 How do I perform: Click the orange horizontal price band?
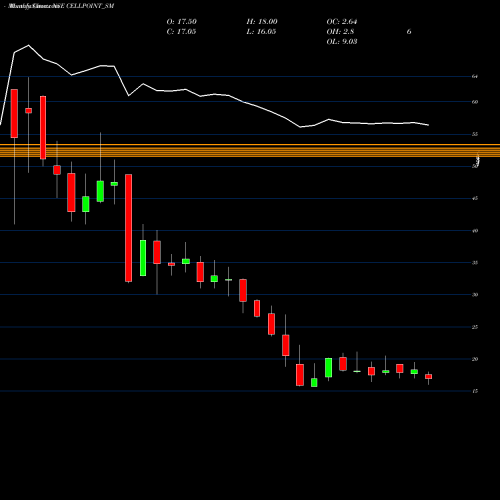pyautogui.click(x=250, y=151)
